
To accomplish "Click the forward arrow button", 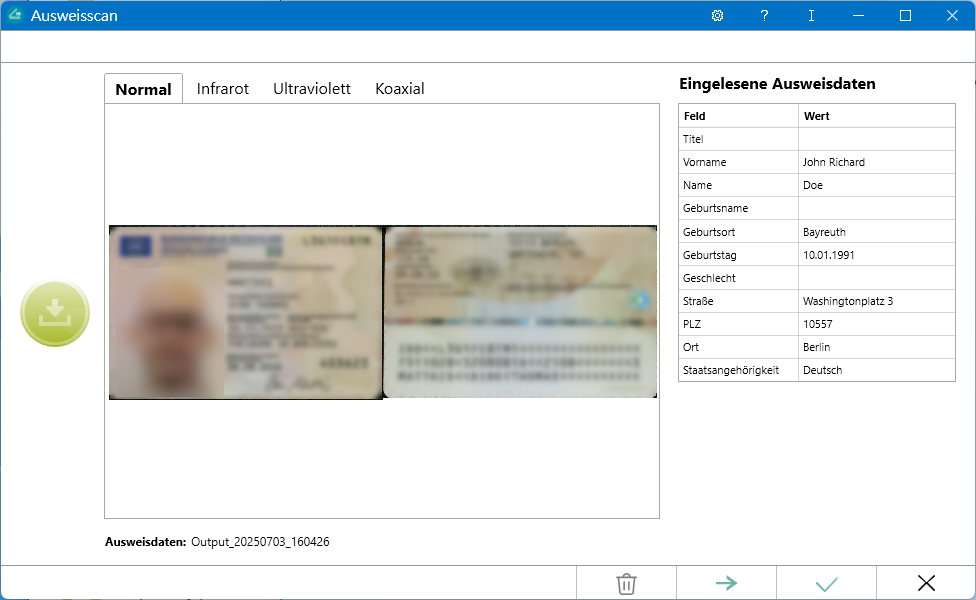I will pos(726,583).
